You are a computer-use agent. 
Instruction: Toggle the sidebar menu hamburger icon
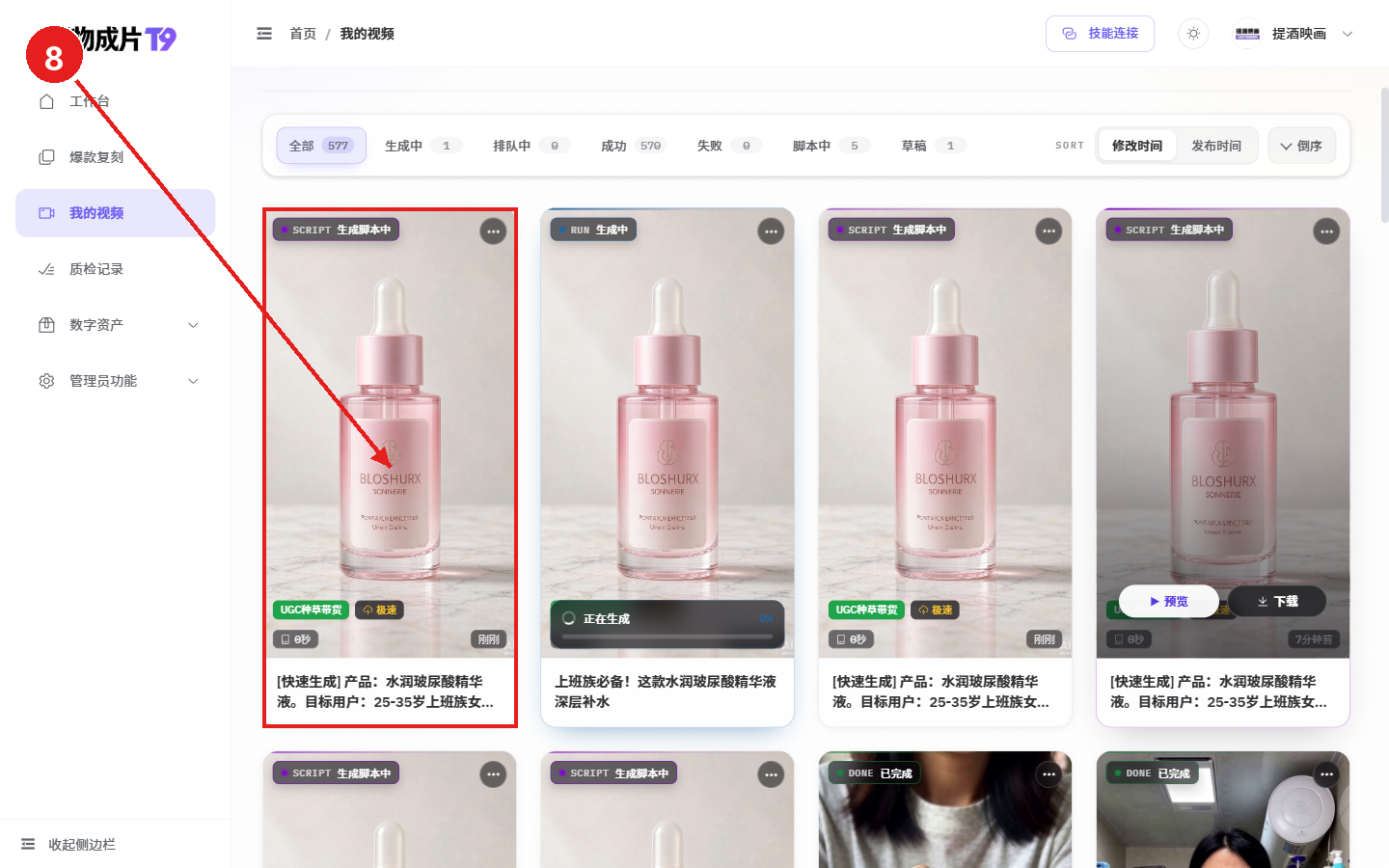[x=264, y=34]
